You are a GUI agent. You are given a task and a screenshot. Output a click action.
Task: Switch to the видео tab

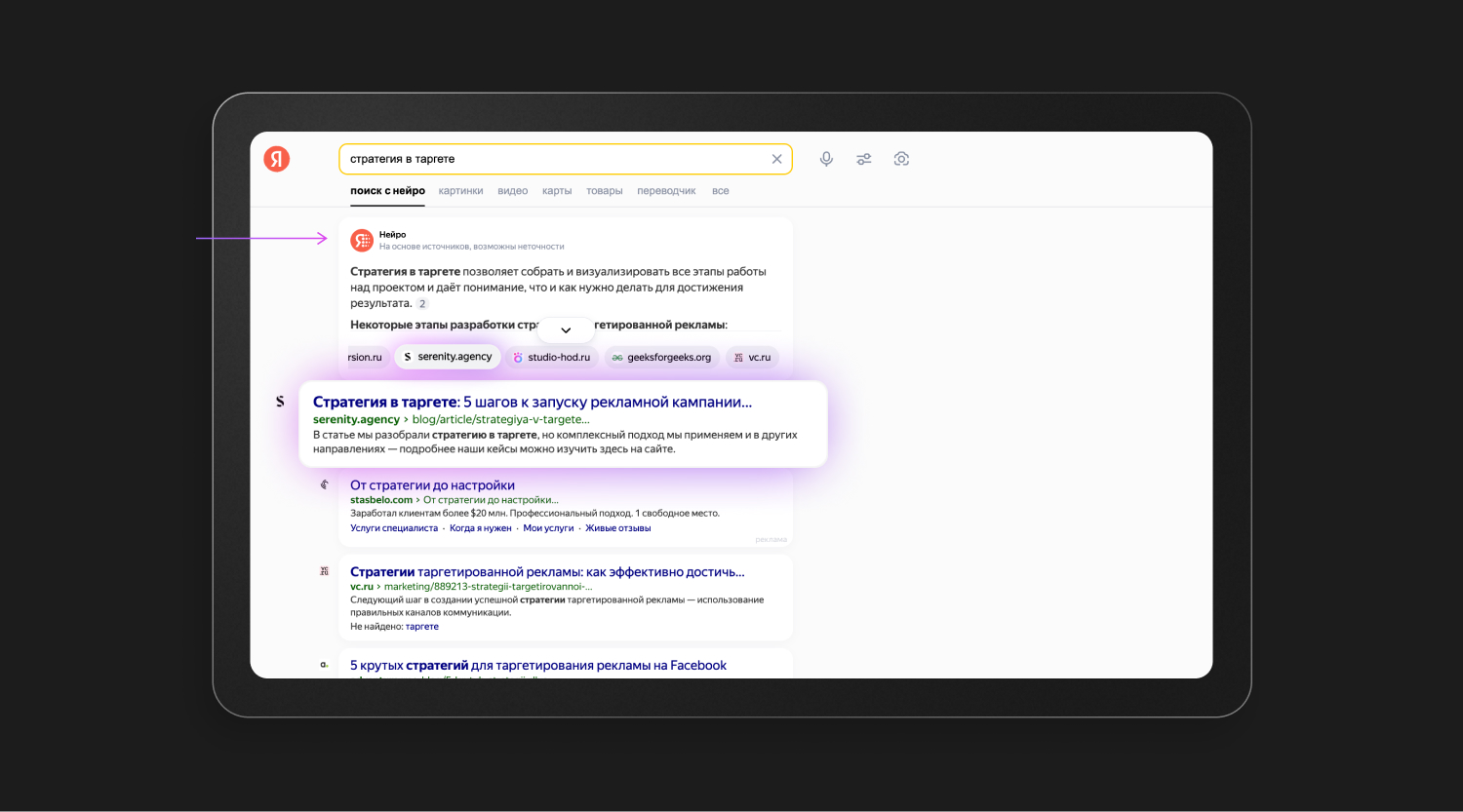coord(512,191)
